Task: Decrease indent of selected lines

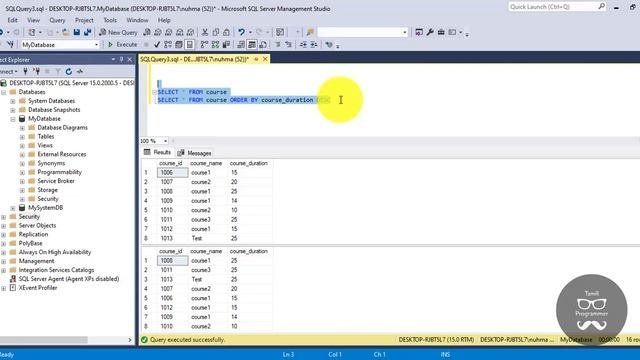Action: coord(303,44)
